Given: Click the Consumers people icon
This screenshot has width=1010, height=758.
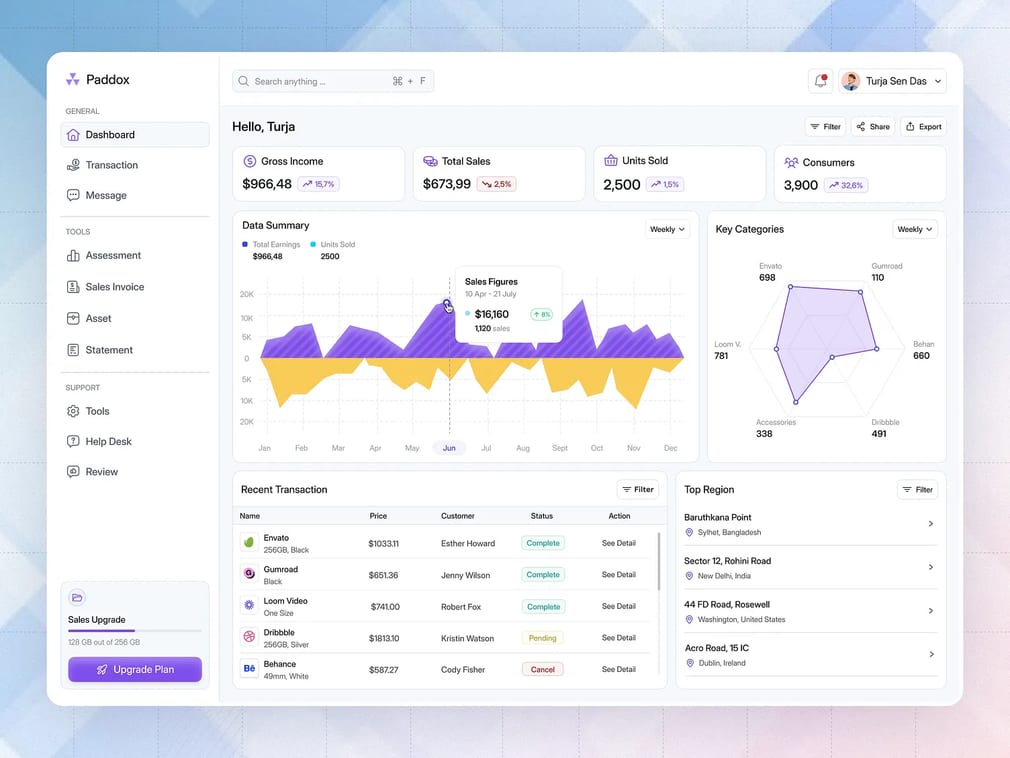Looking at the screenshot, I should pyautogui.click(x=791, y=162).
